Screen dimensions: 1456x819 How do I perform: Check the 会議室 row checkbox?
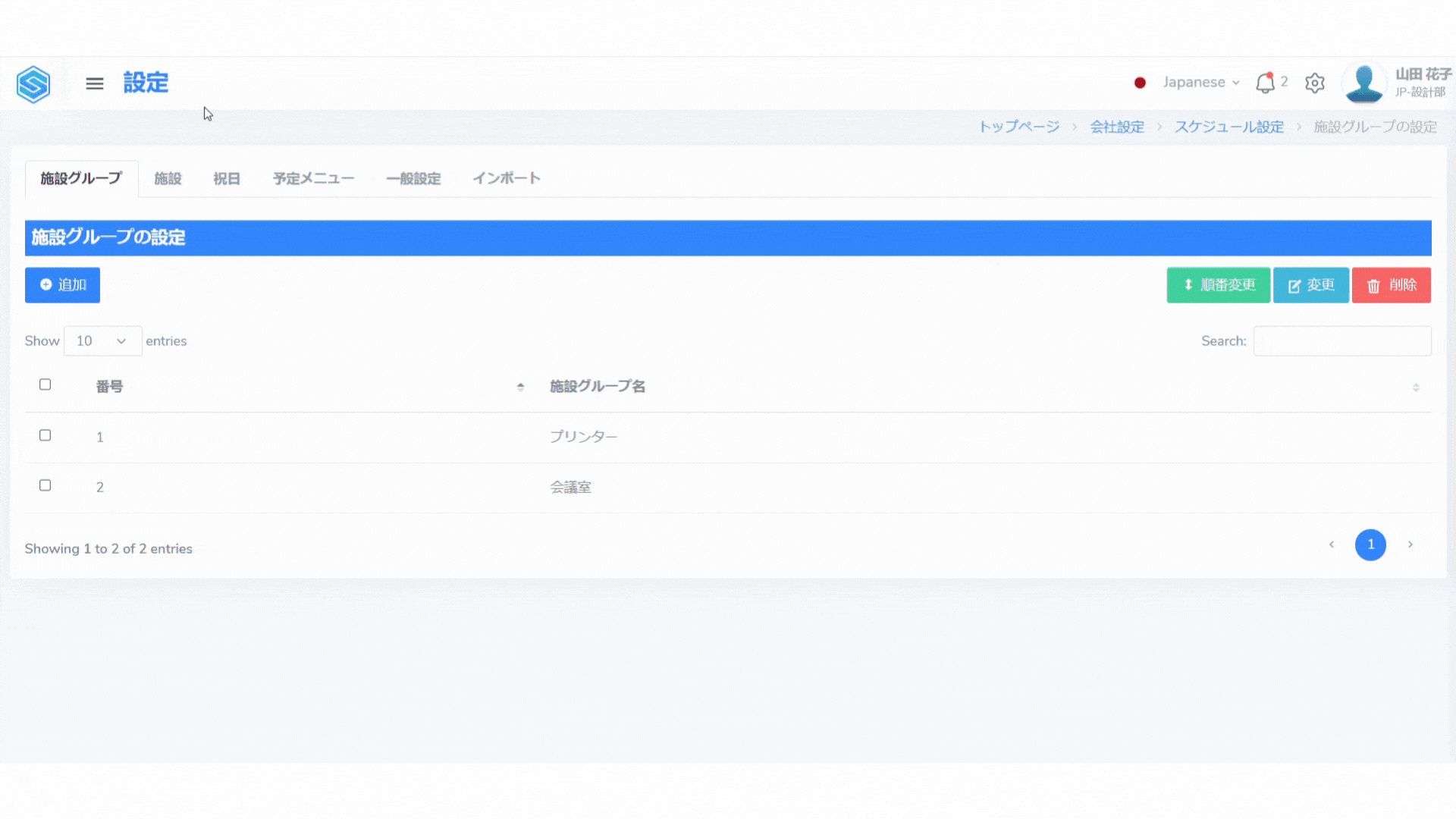(45, 485)
